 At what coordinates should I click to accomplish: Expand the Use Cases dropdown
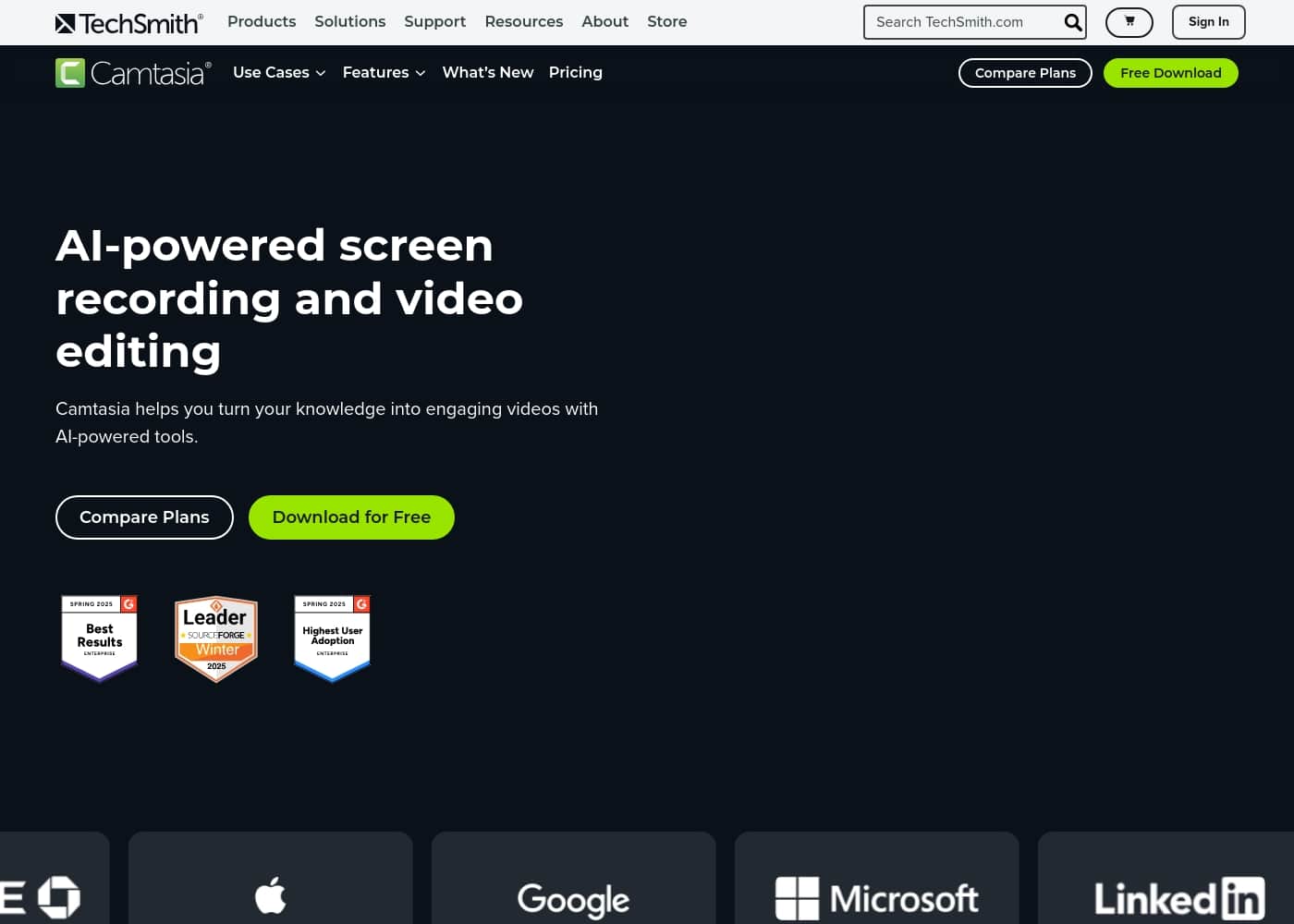point(279,72)
